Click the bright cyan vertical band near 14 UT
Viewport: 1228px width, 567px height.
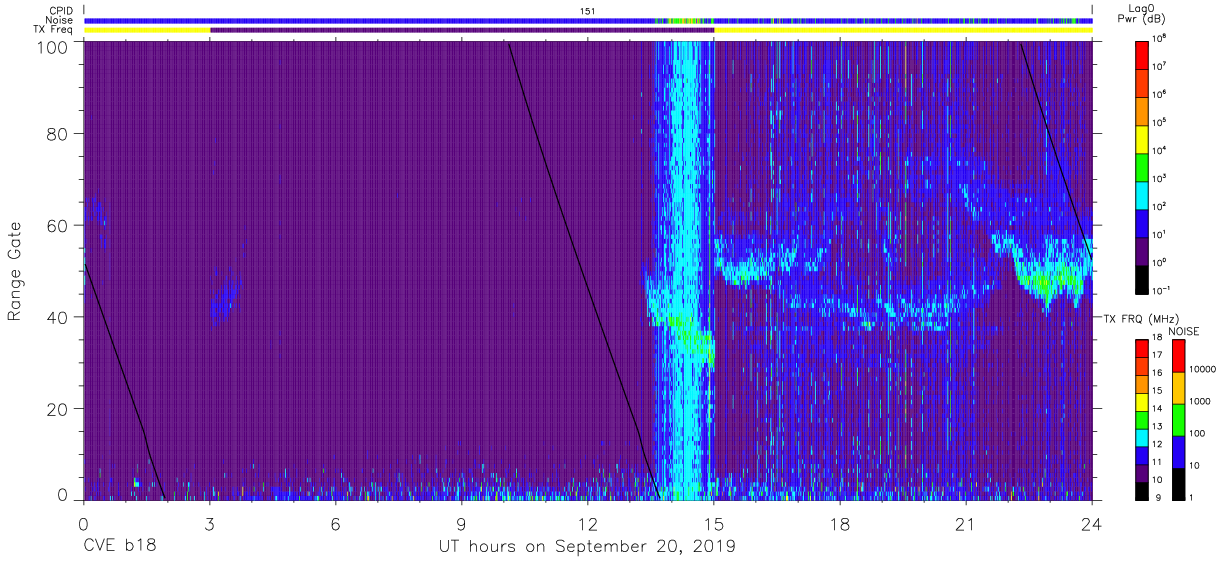pyautogui.click(x=686, y=270)
